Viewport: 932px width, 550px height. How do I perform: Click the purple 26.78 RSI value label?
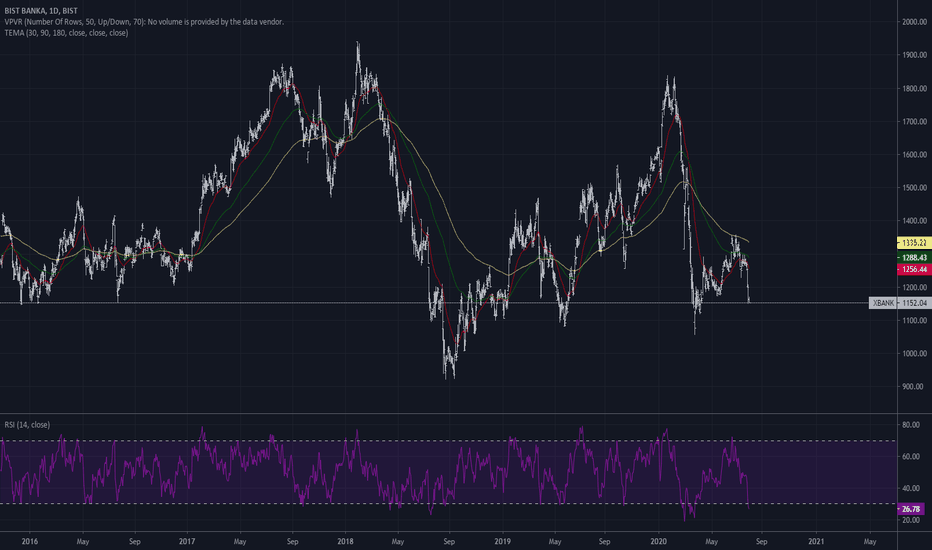click(911, 509)
